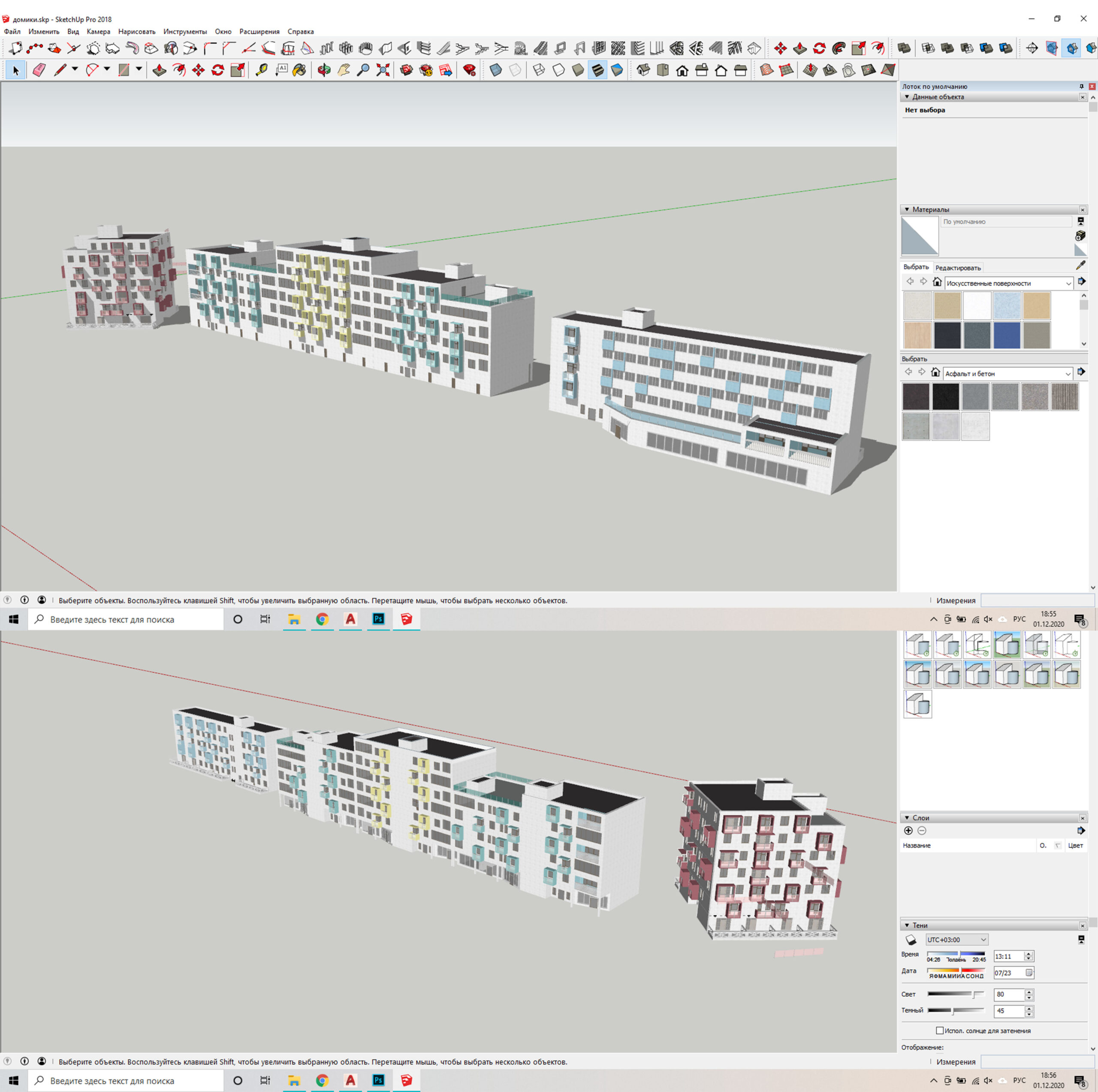
Task: Click remove layer minus button
Action: click(x=922, y=831)
